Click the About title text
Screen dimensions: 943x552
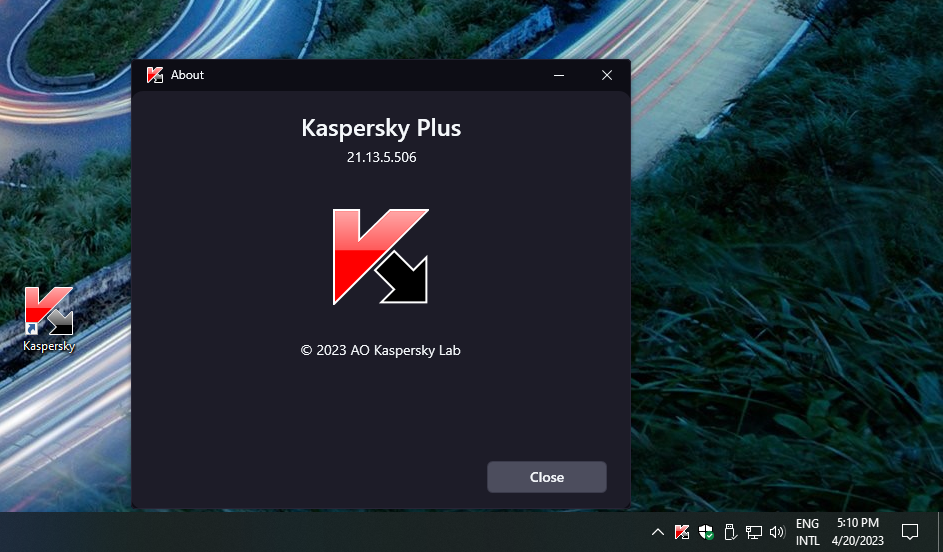[187, 75]
